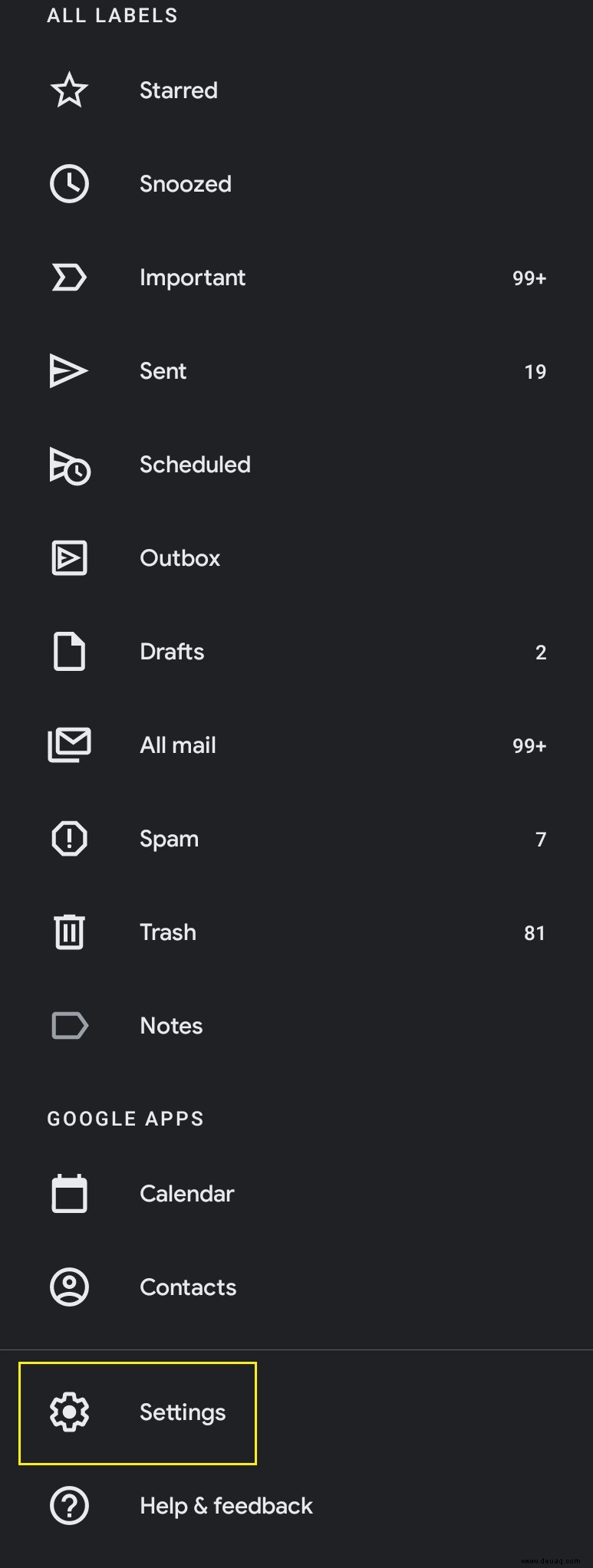Click the 19 count beside Sent
The width and height of the screenshot is (593, 1568).
(x=535, y=372)
